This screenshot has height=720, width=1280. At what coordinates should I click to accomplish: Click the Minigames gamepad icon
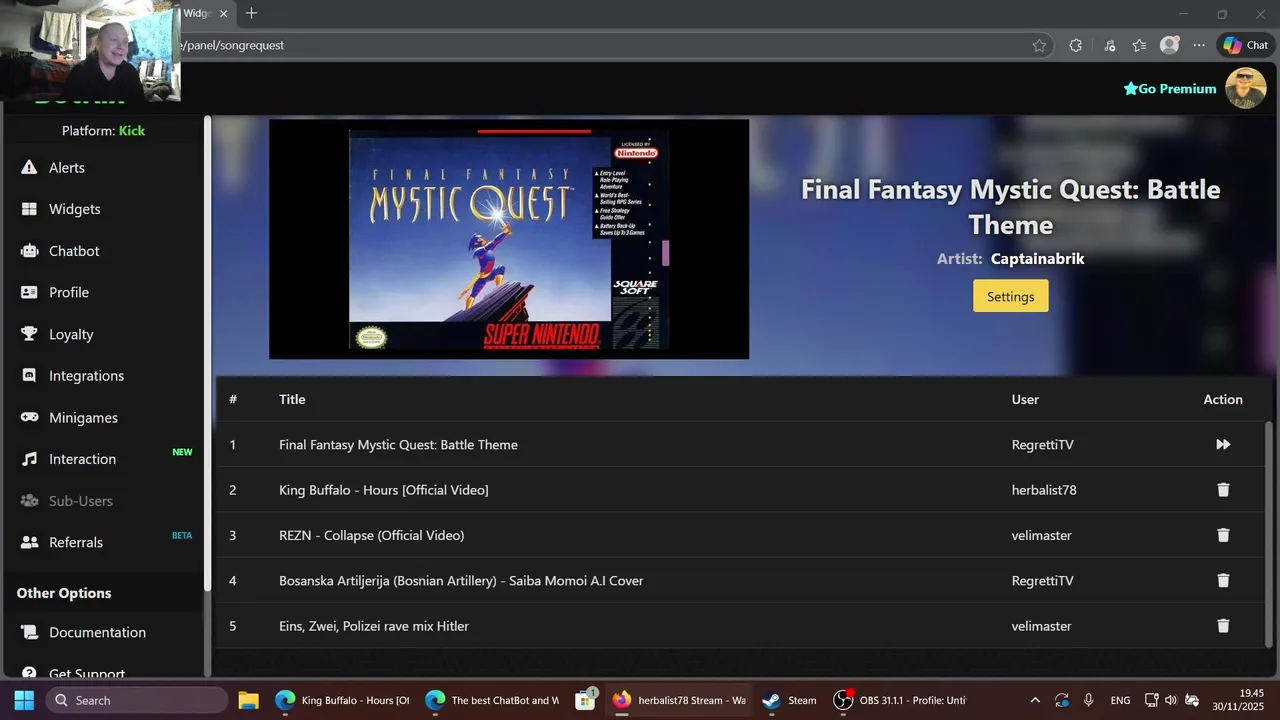pos(29,417)
